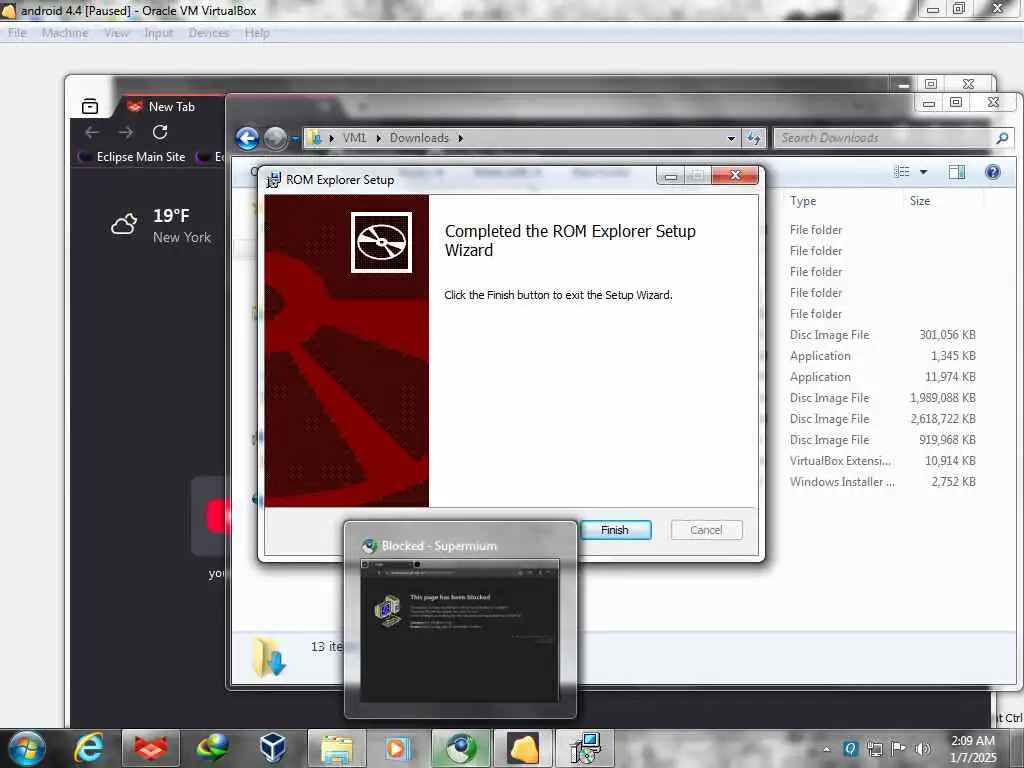Click the Action Center flag tray icon
The image size is (1024, 768).
point(899,749)
